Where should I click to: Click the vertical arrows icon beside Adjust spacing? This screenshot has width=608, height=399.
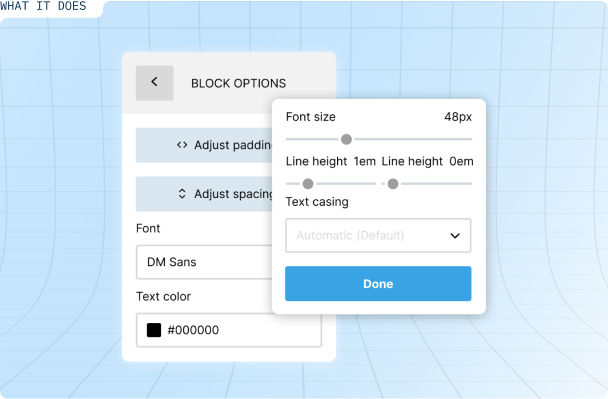coord(182,194)
